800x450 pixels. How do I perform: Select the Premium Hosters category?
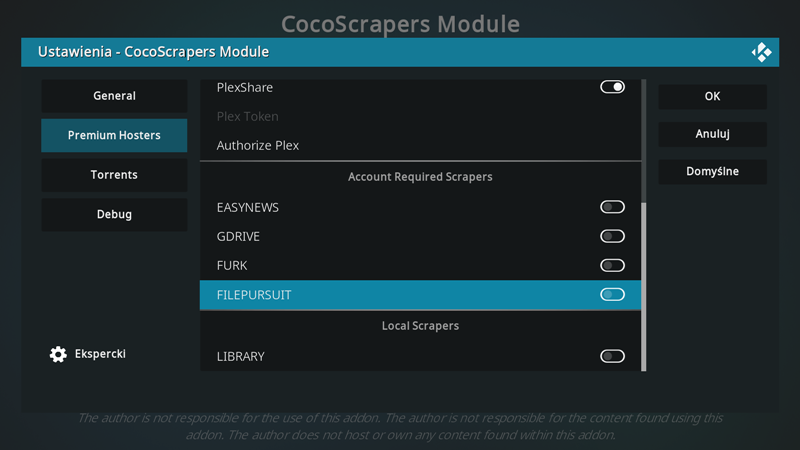point(114,135)
